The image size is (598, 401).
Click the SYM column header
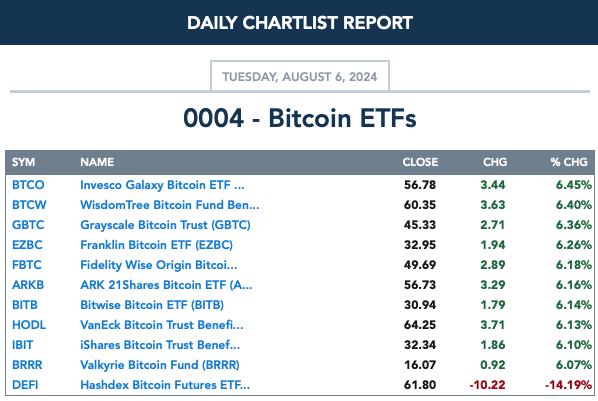[x=23, y=162]
